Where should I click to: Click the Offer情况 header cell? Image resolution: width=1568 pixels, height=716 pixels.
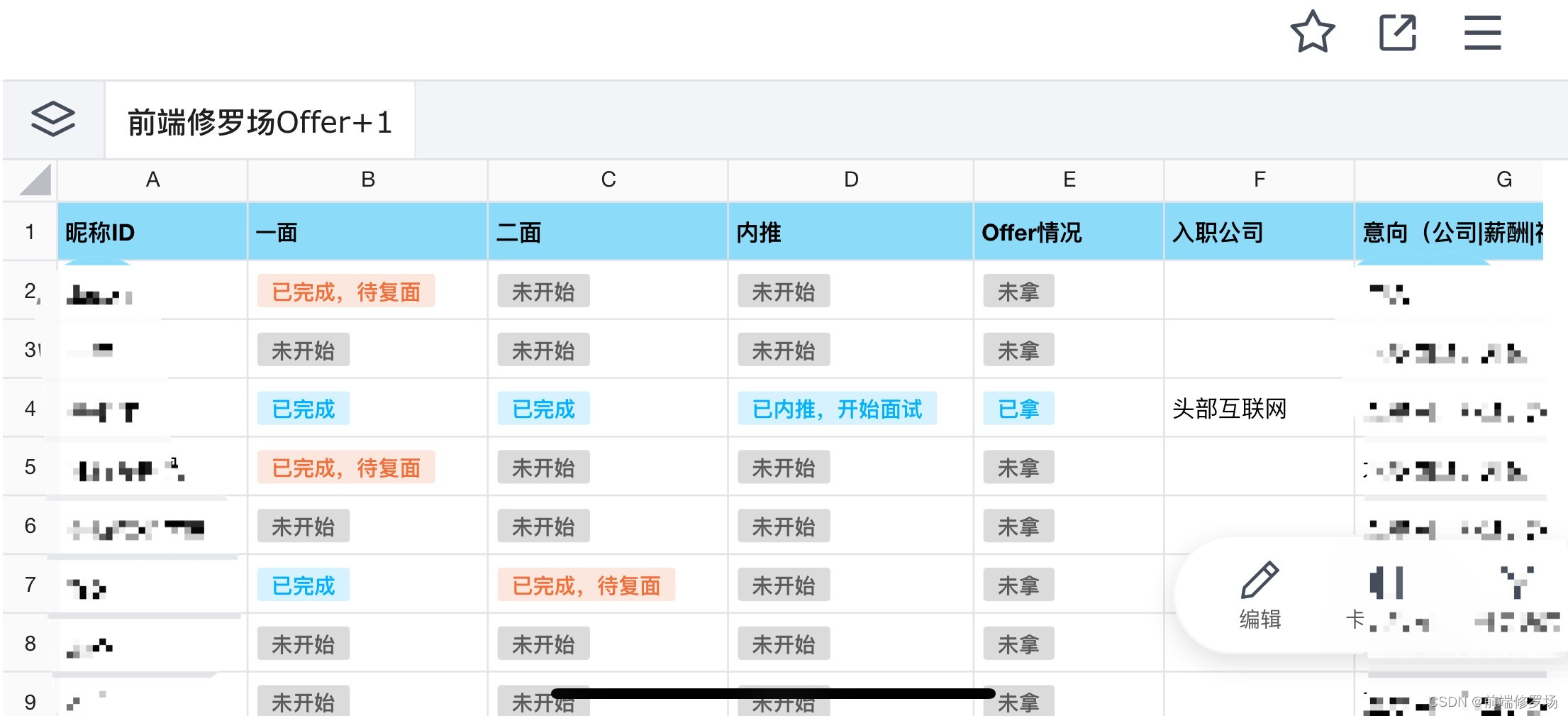(1069, 232)
